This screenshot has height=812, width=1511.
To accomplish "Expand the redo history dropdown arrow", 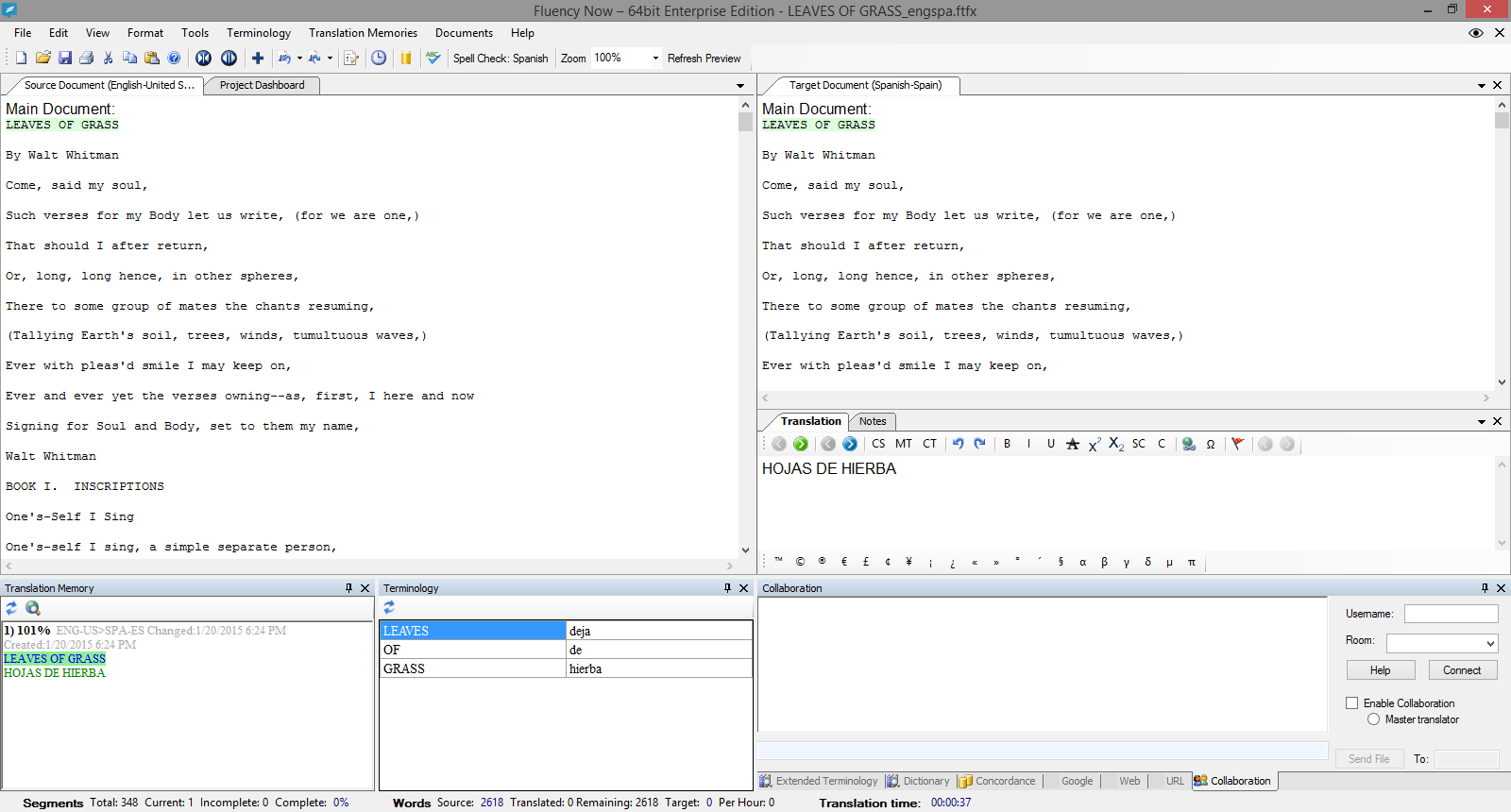I will [x=330, y=58].
